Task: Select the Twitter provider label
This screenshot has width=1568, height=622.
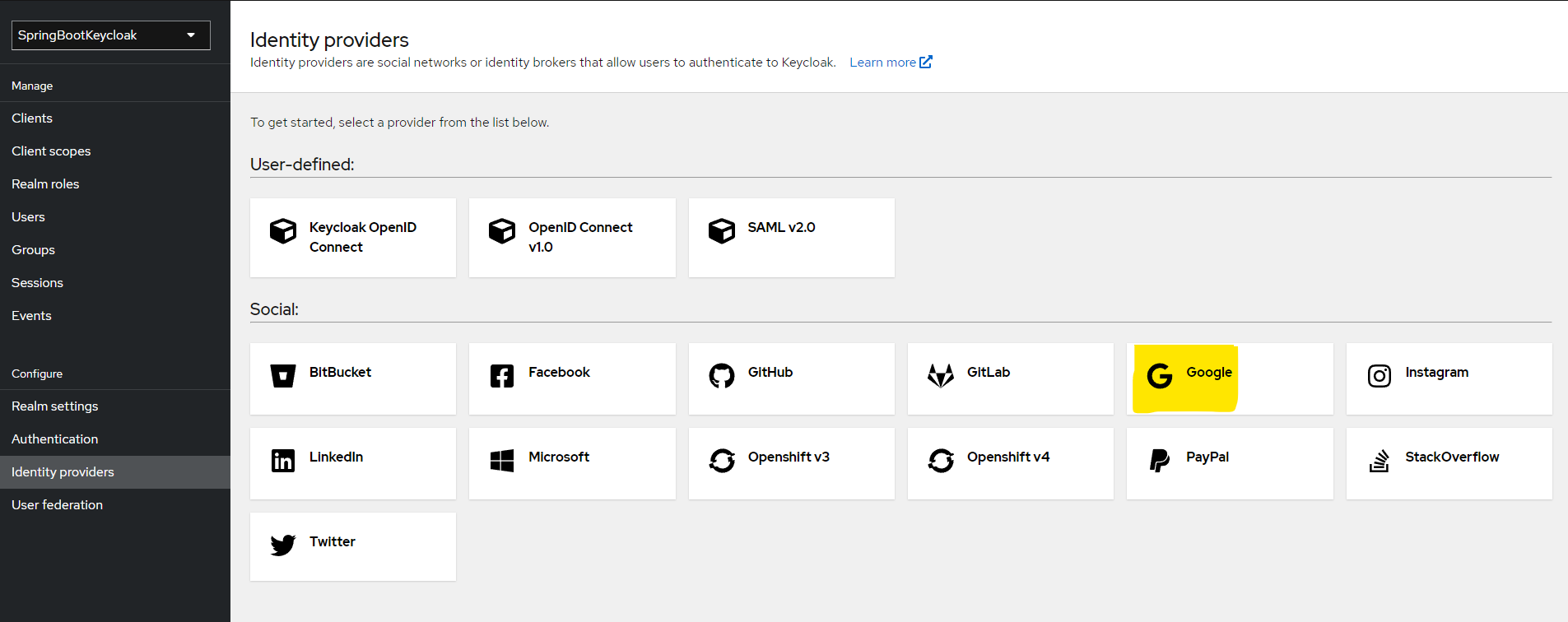Action: pos(333,541)
